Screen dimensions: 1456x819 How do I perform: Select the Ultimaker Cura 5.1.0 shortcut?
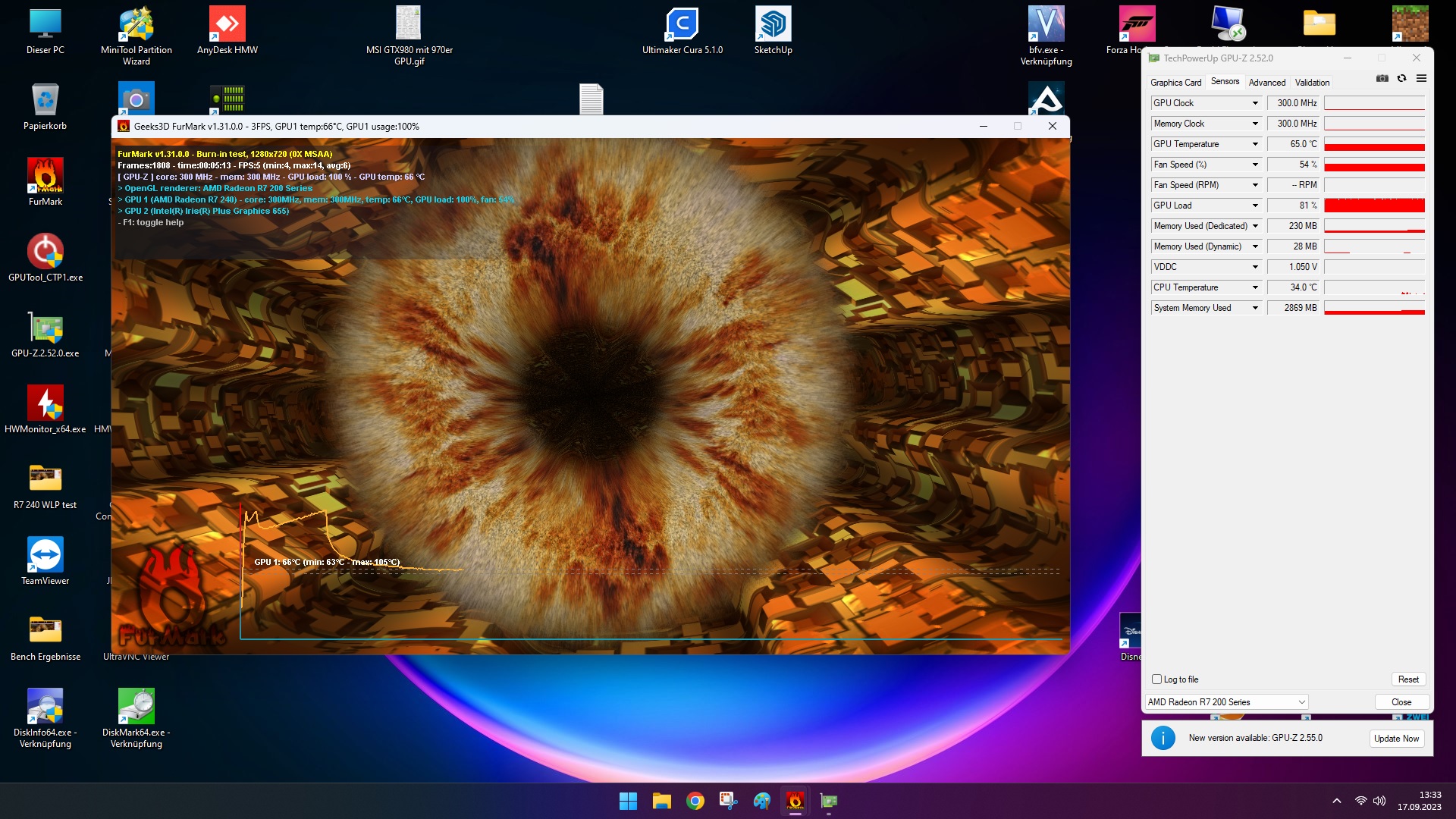(682, 30)
